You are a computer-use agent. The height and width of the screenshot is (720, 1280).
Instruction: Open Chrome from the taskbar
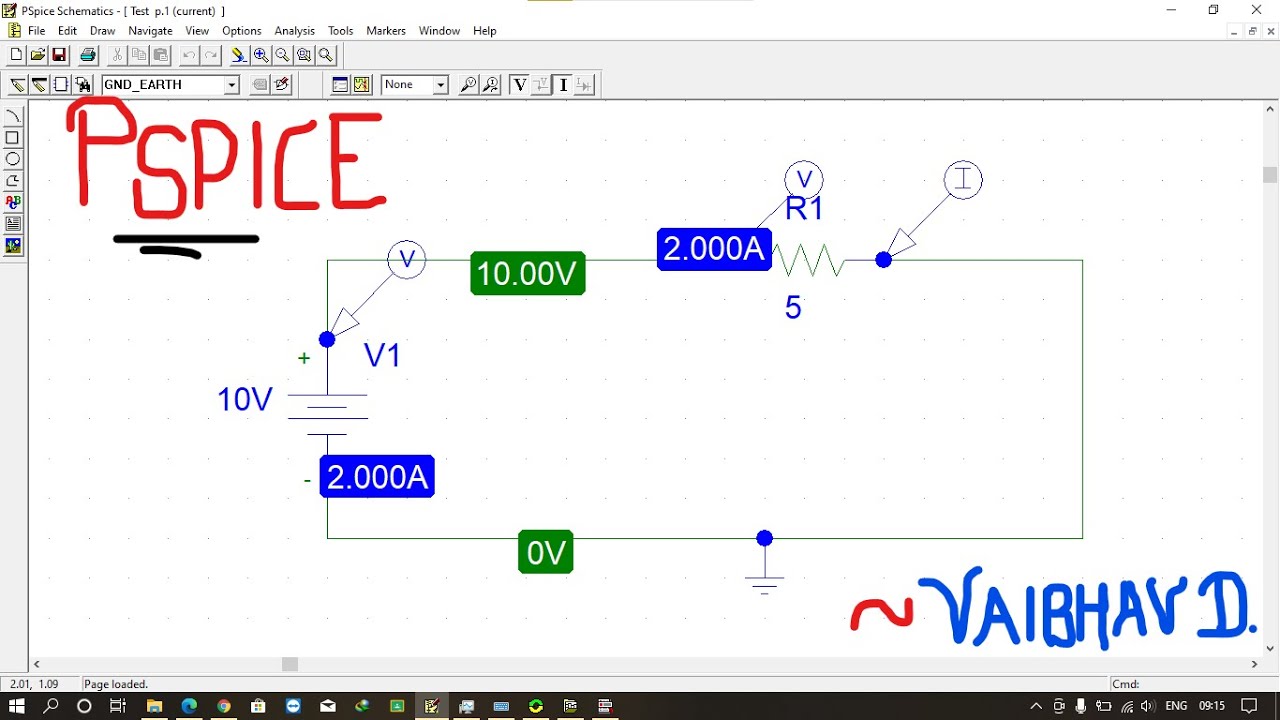click(x=222, y=706)
